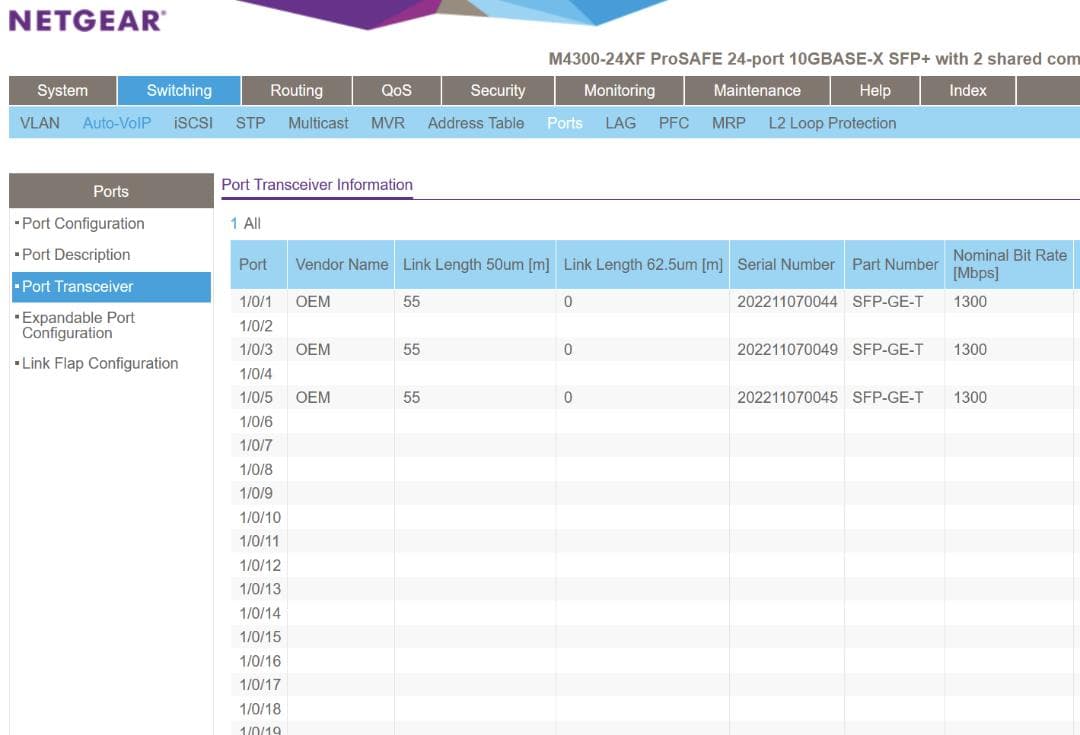Open Expandable Port Configuration
This screenshot has width=1080, height=735.
click(x=78, y=325)
